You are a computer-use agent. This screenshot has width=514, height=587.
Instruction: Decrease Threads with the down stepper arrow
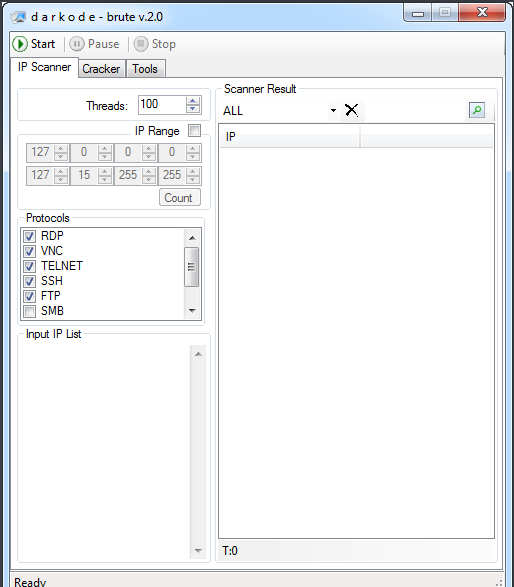(193, 109)
